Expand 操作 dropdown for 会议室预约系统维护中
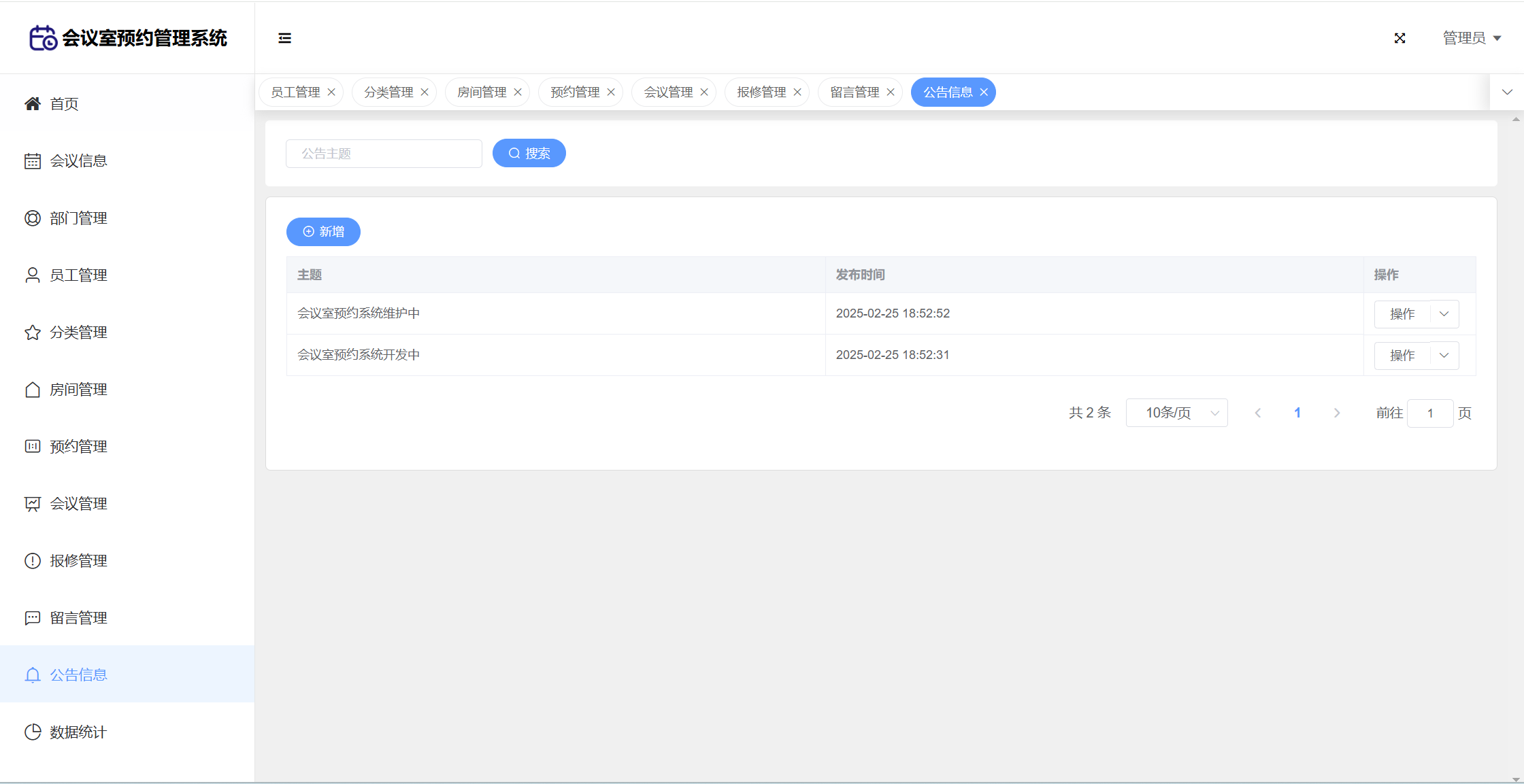Screen dimensions: 1524x784 [x=1444, y=314]
